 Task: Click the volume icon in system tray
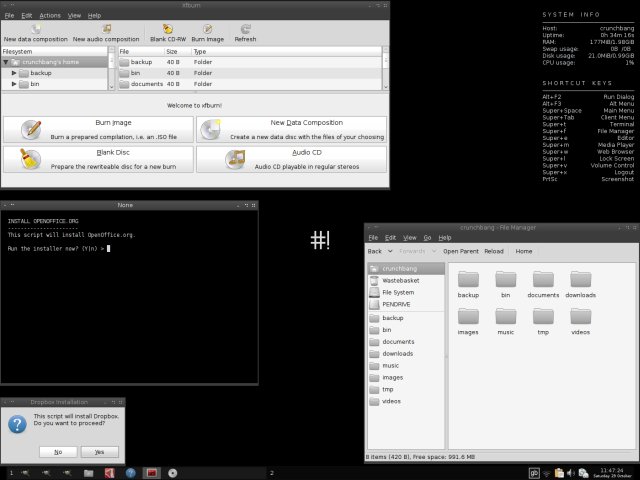click(x=572, y=471)
